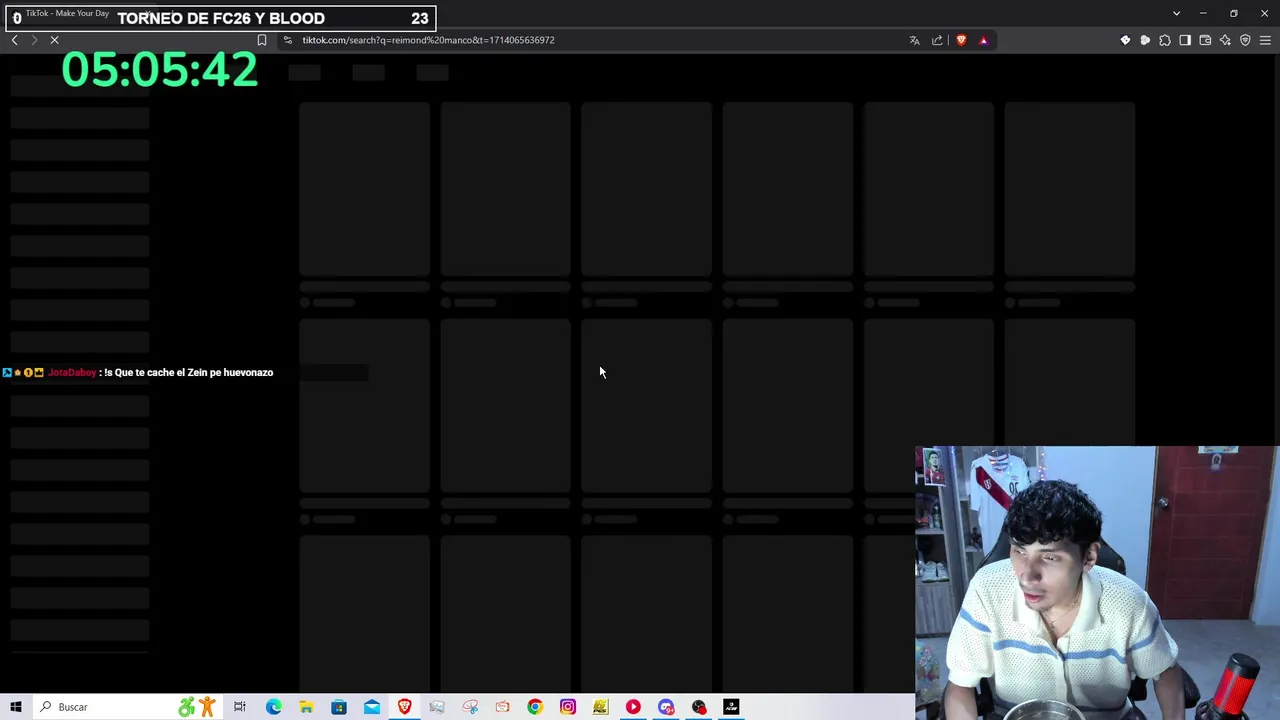Open Task View in taskbar
The width and height of the screenshot is (1280, 720).
[x=240, y=707]
